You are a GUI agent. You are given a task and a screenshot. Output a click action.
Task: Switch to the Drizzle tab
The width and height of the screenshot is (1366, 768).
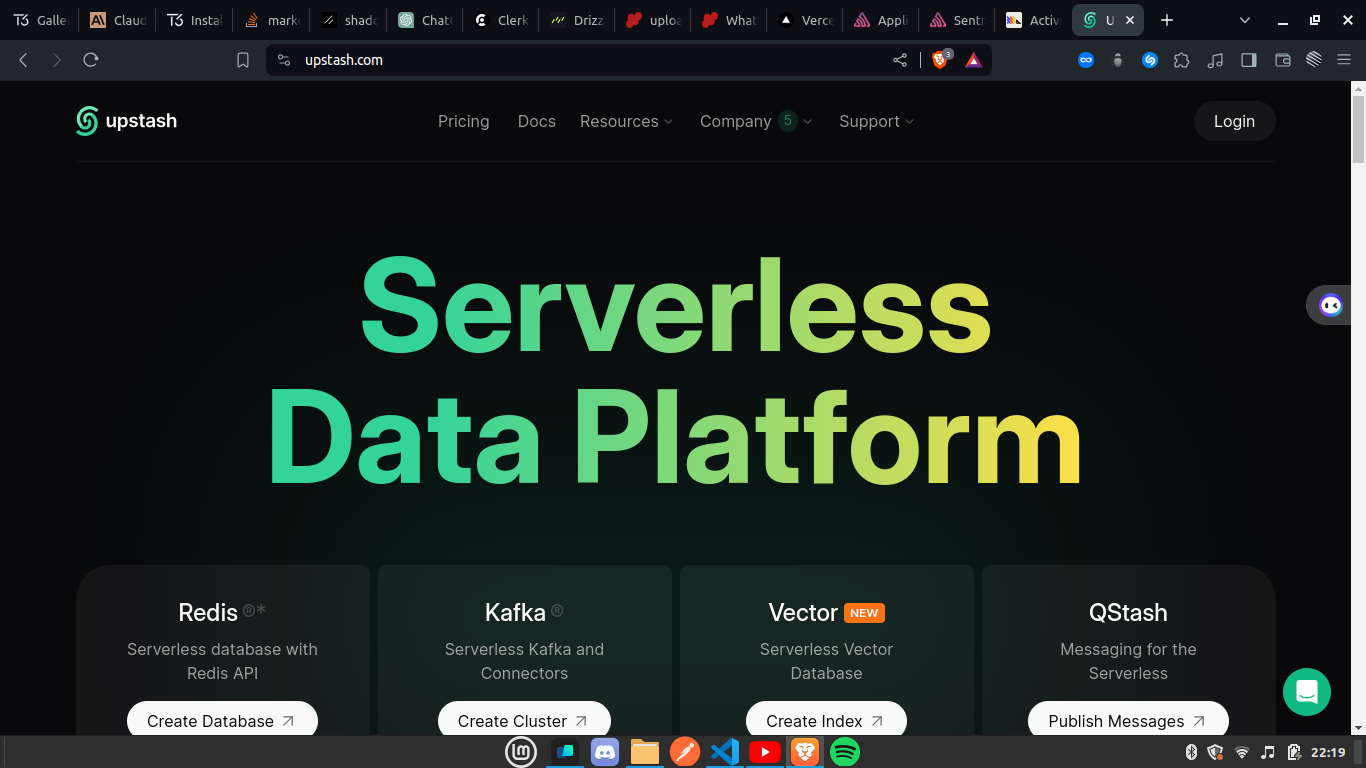[577, 20]
